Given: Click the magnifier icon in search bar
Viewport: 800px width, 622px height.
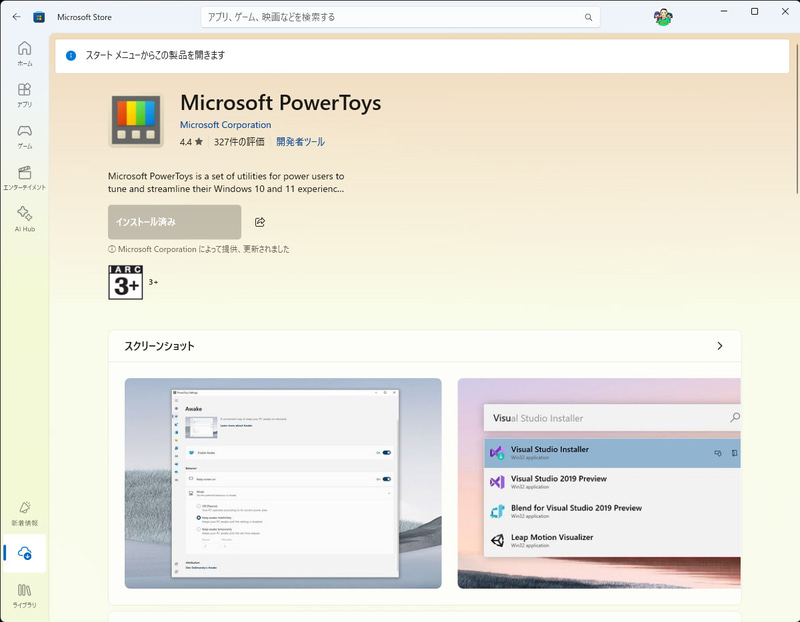Looking at the screenshot, I should 588,17.
